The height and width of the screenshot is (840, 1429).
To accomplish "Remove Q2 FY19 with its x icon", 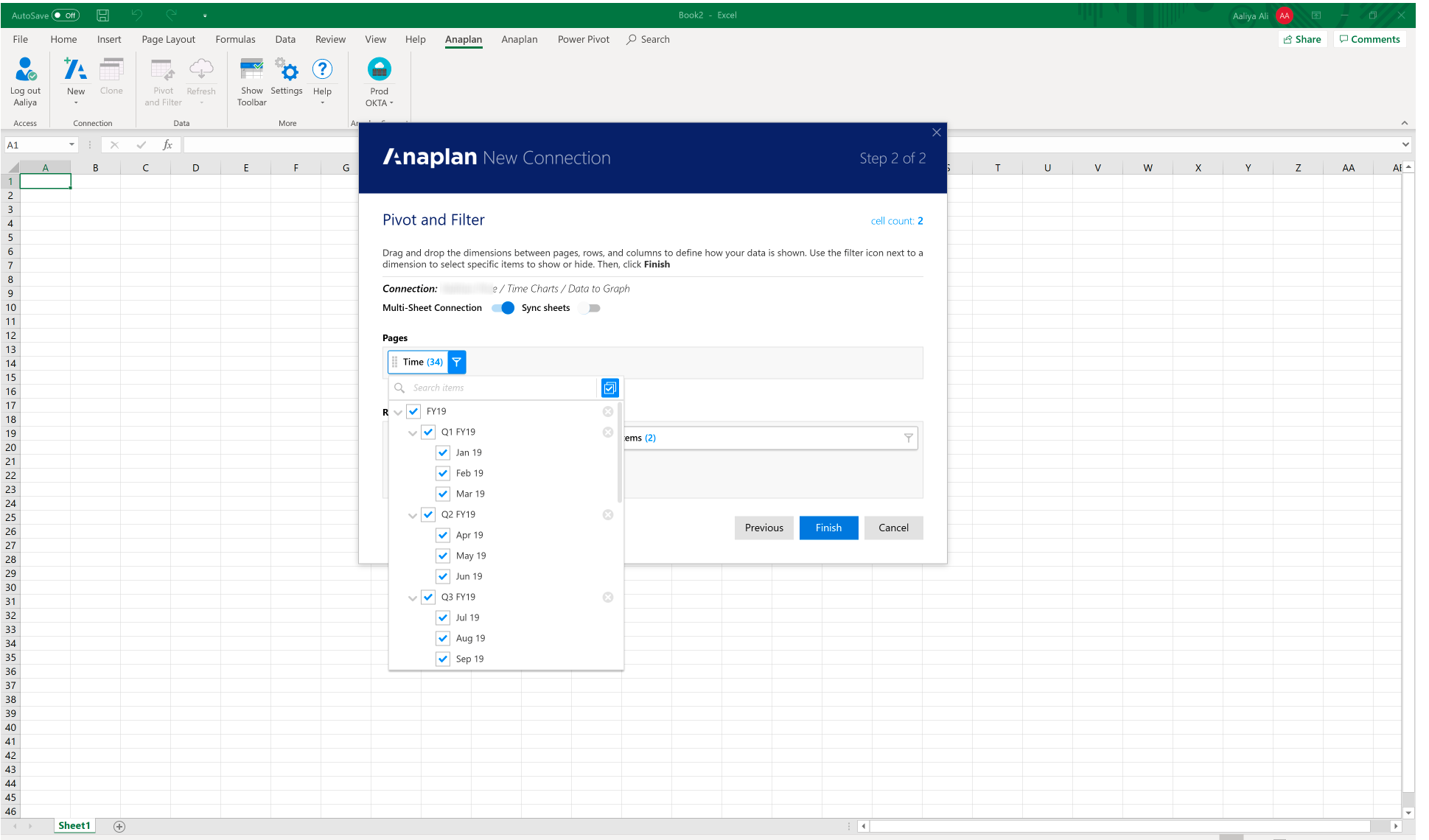I will pyautogui.click(x=608, y=515).
